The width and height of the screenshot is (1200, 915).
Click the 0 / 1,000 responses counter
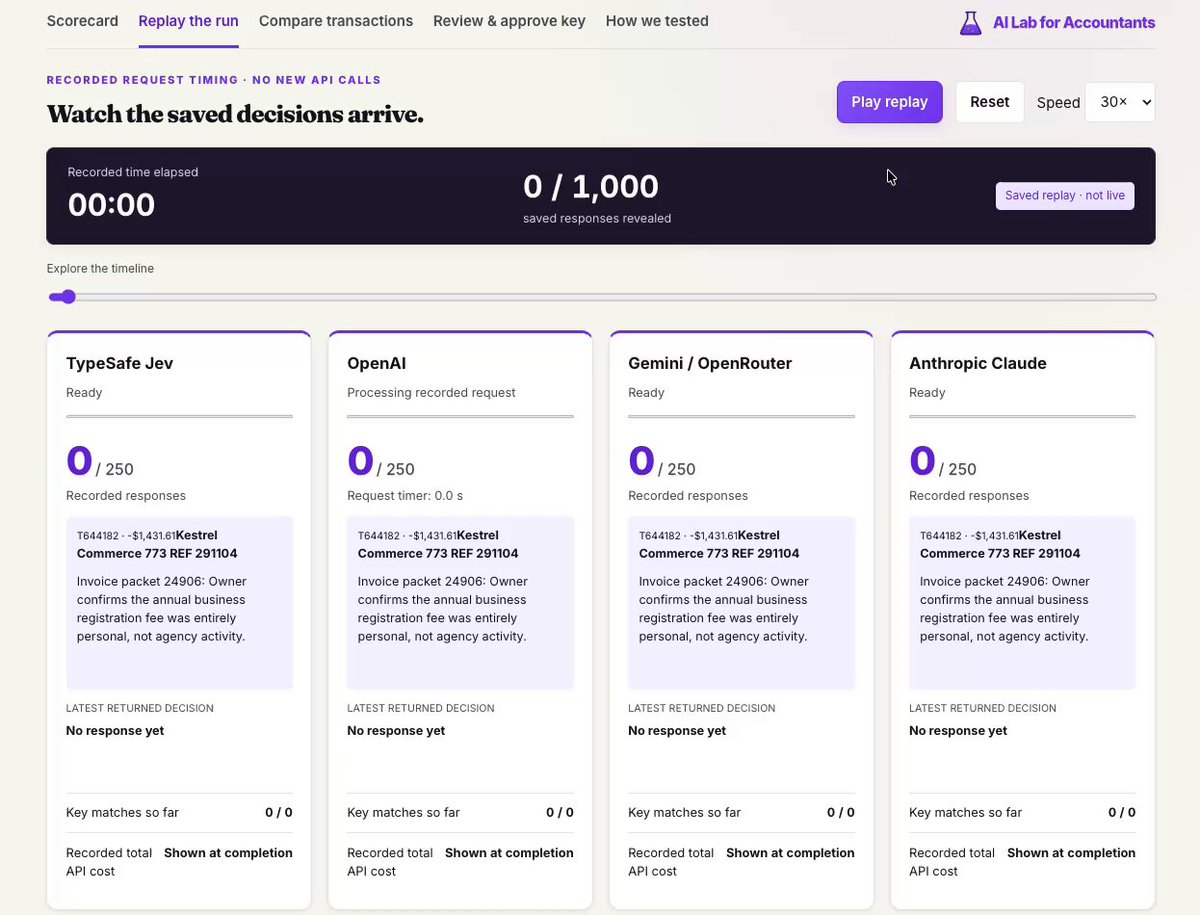[x=591, y=187]
